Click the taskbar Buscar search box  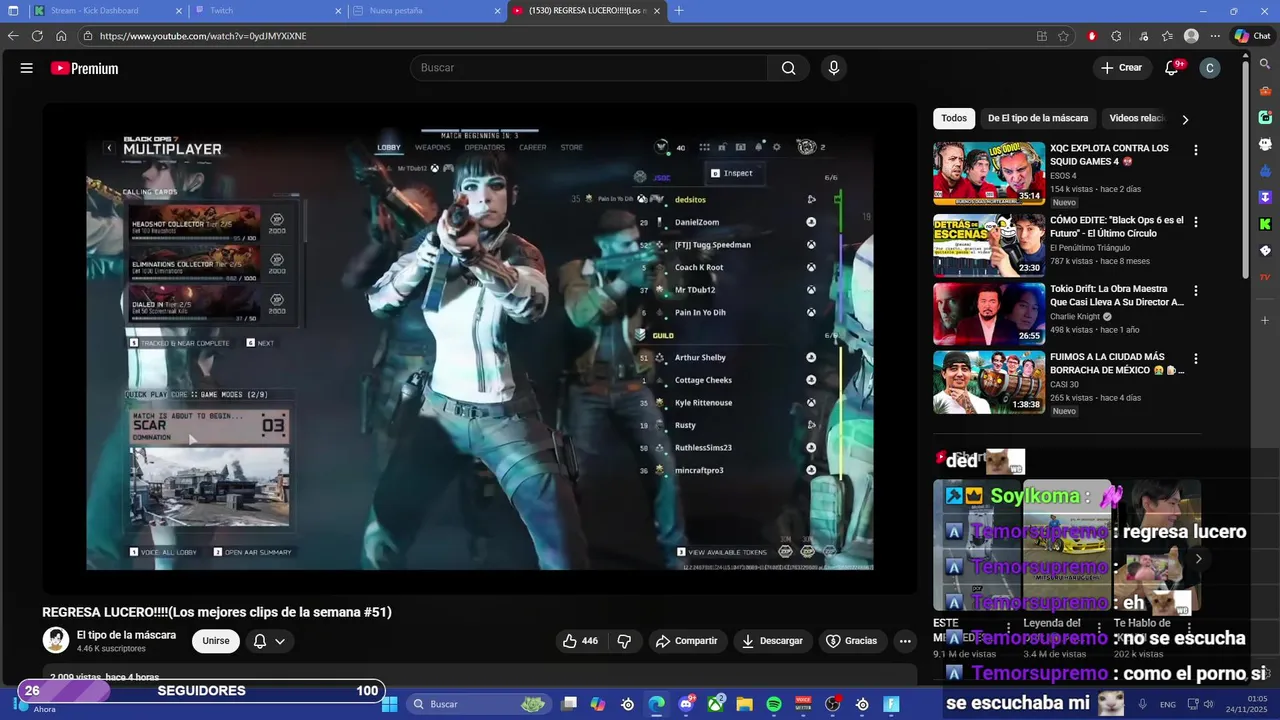click(x=478, y=704)
